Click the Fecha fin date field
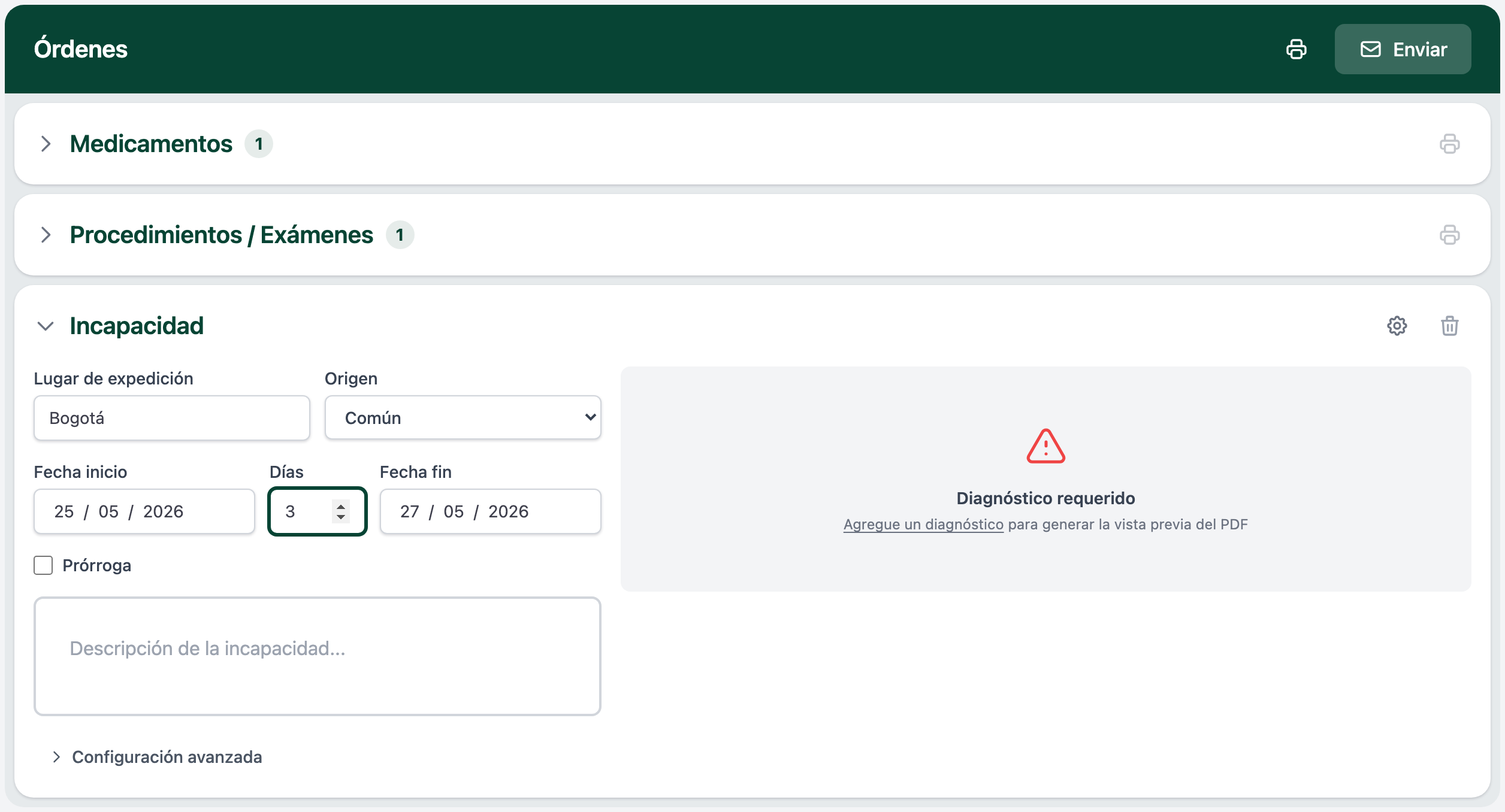The width and height of the screenshot is (1505, 812). pyautogui.click(x=490, y=511)
